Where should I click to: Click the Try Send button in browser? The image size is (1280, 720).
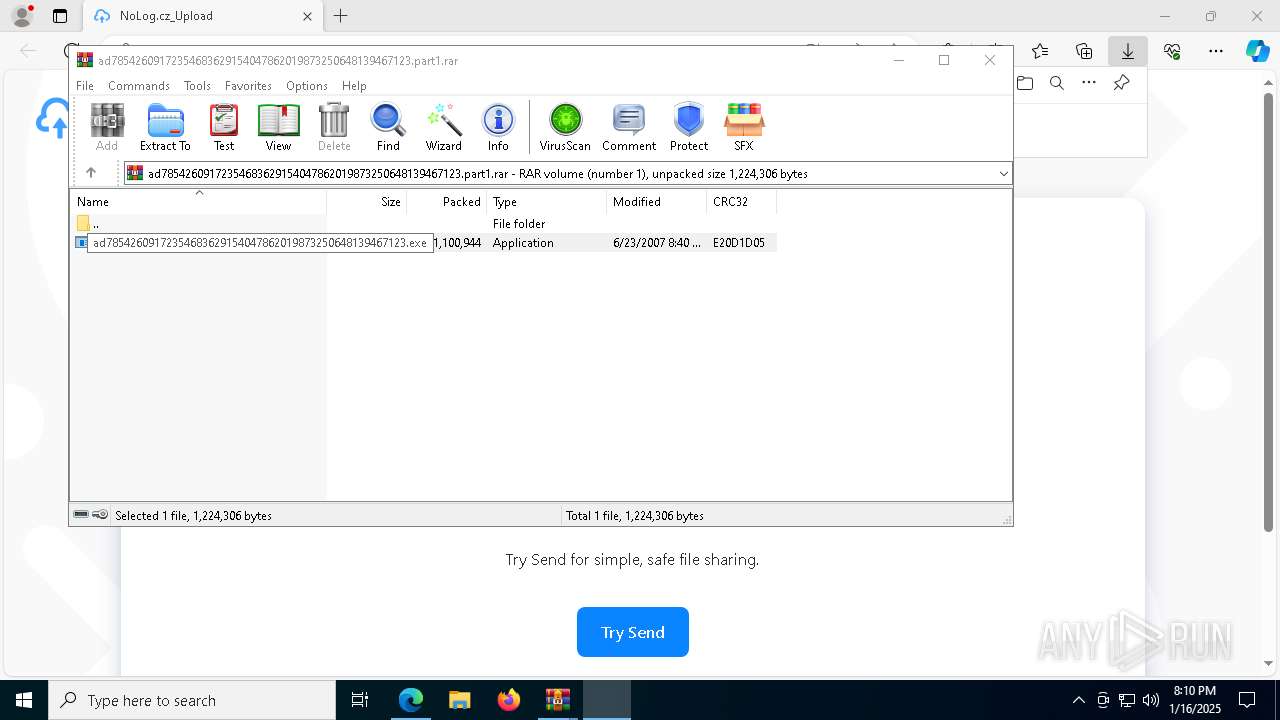(633, 632)
